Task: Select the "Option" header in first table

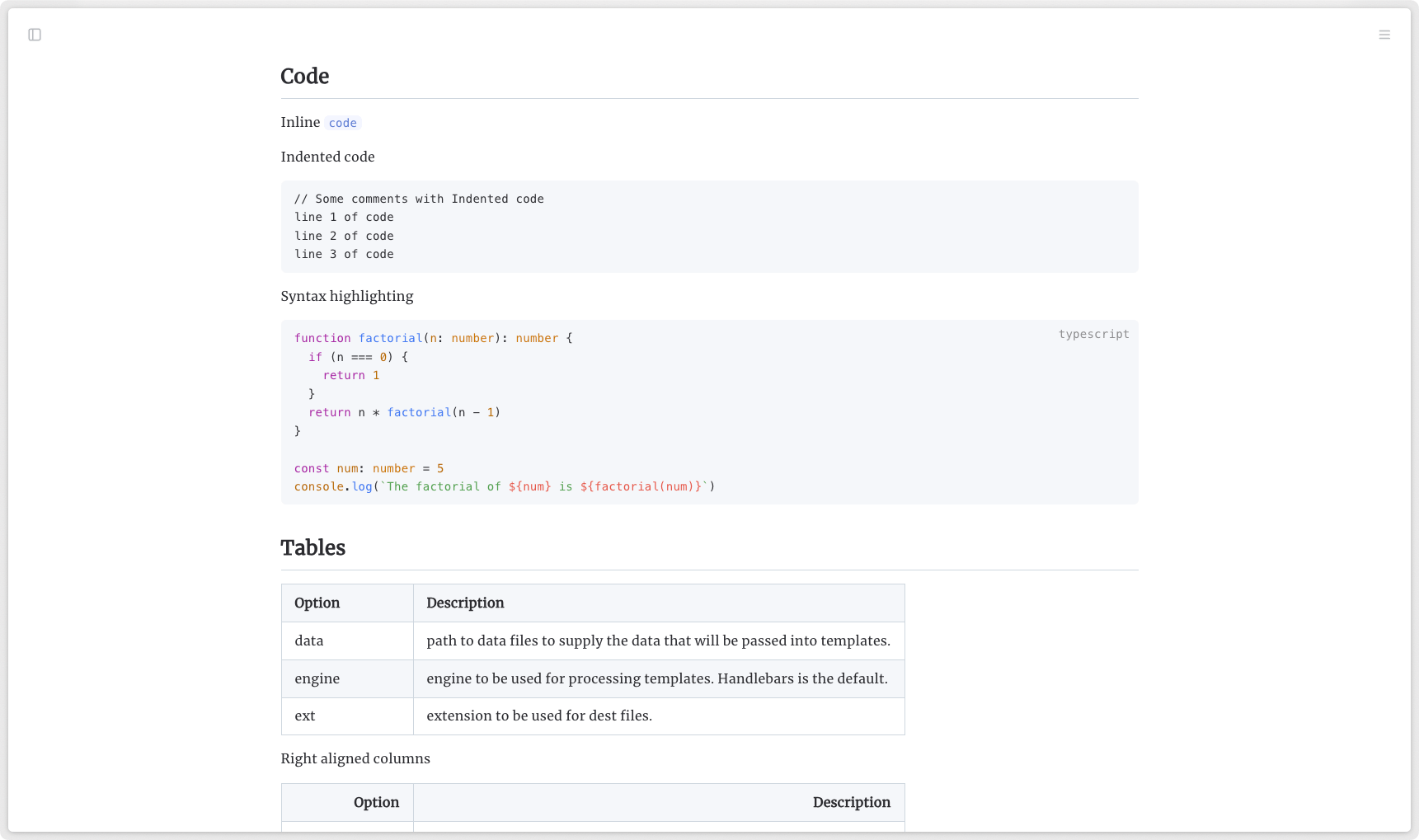Action: [317, 603]
